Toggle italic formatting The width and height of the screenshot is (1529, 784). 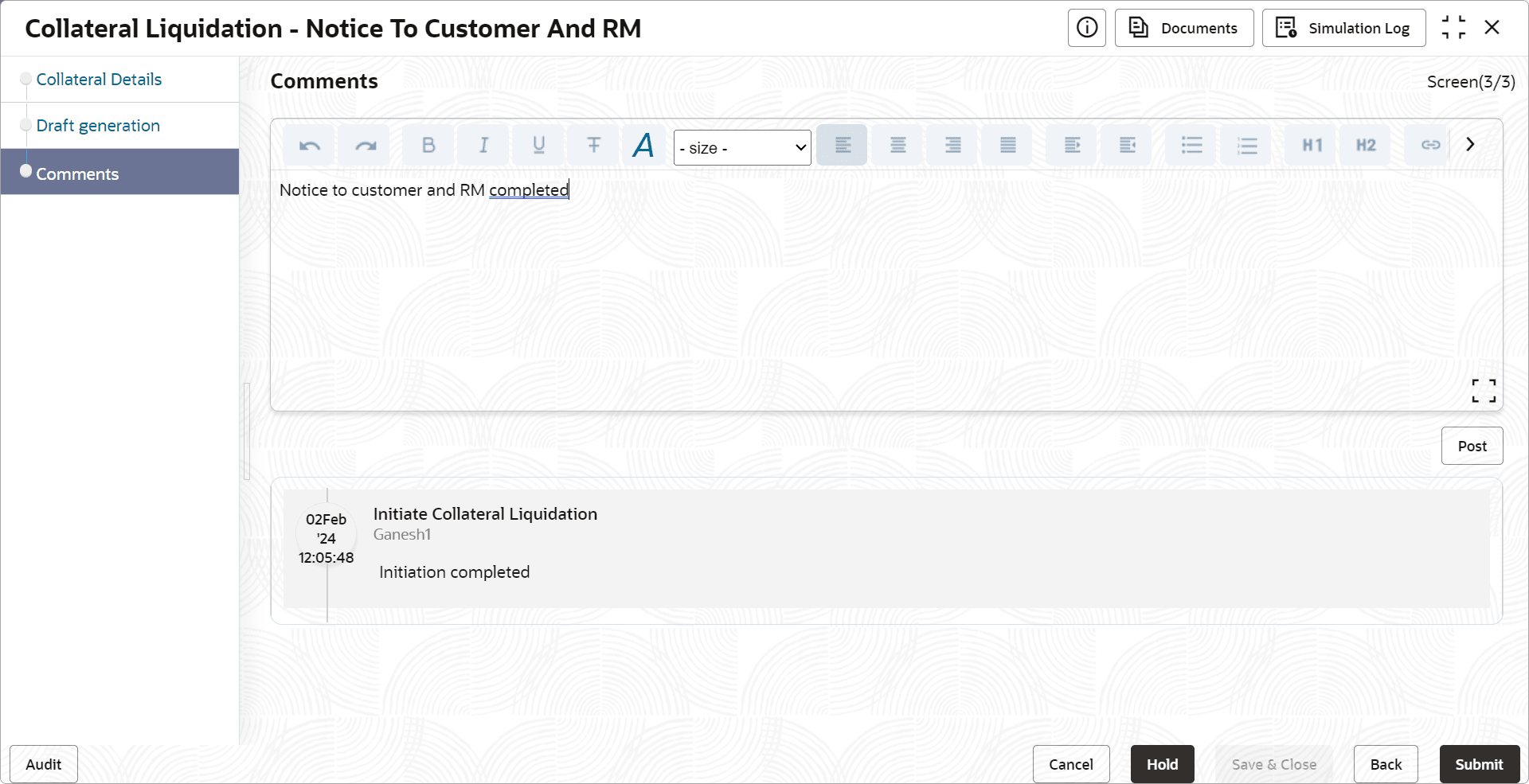[x=483, y=146]
